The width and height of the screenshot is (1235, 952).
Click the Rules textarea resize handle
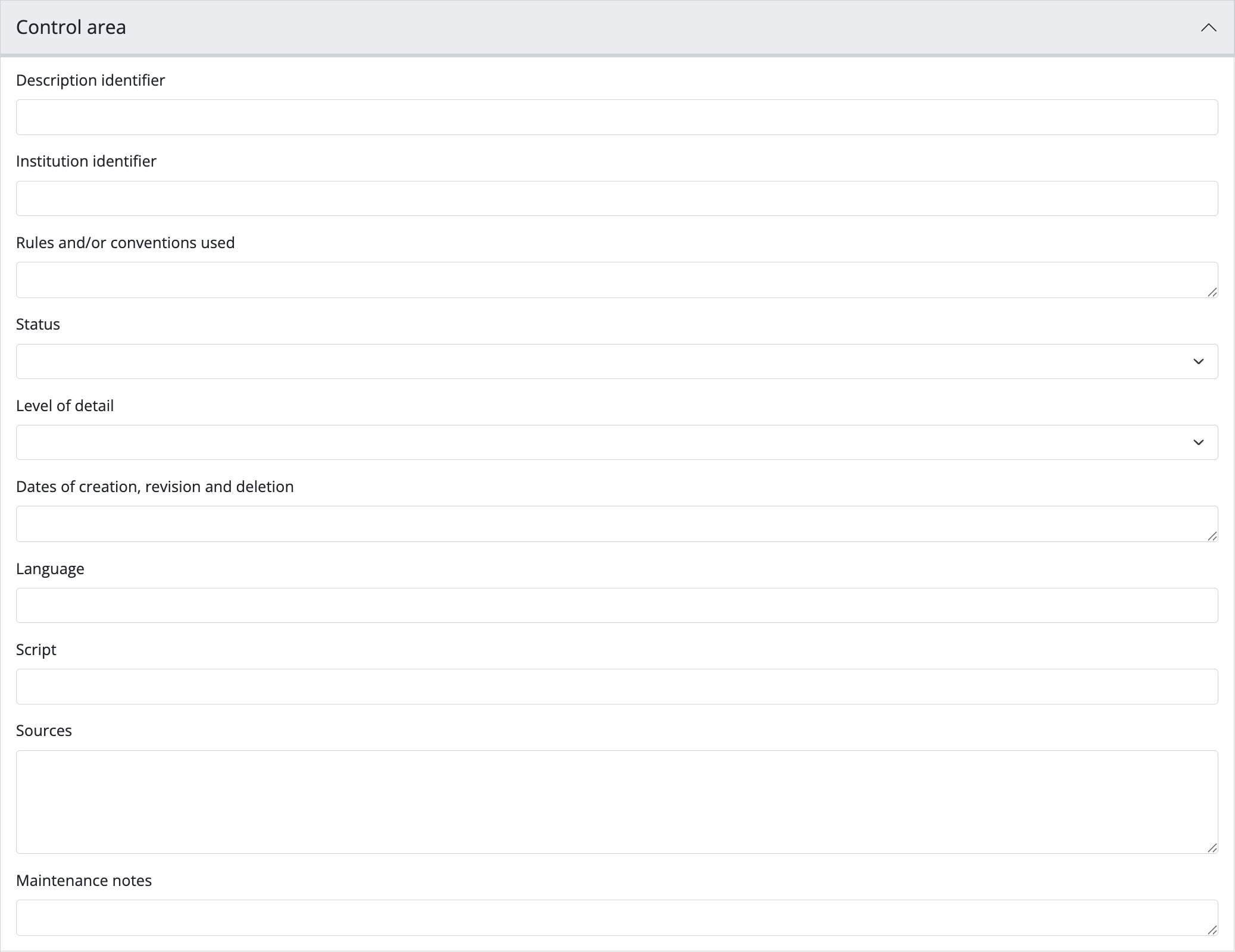coord(1212,292)
